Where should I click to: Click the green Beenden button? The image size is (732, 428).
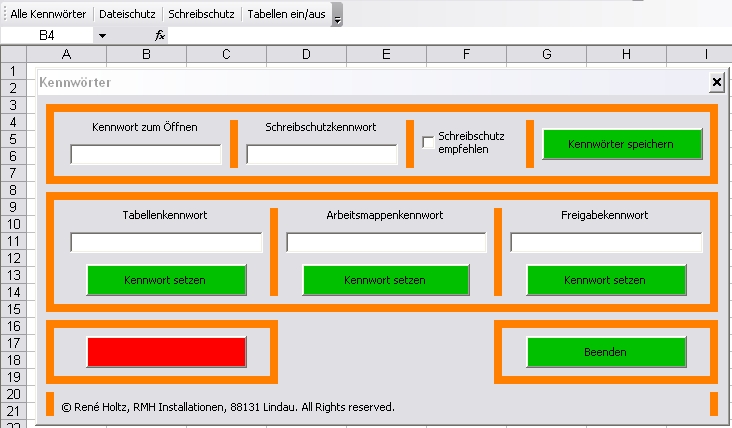(x=606, y=352)
